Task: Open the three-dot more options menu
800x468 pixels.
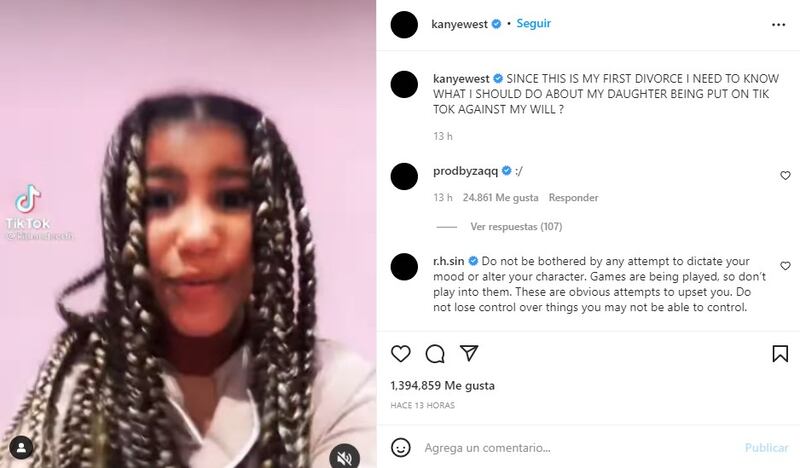Action: (779, 24)
